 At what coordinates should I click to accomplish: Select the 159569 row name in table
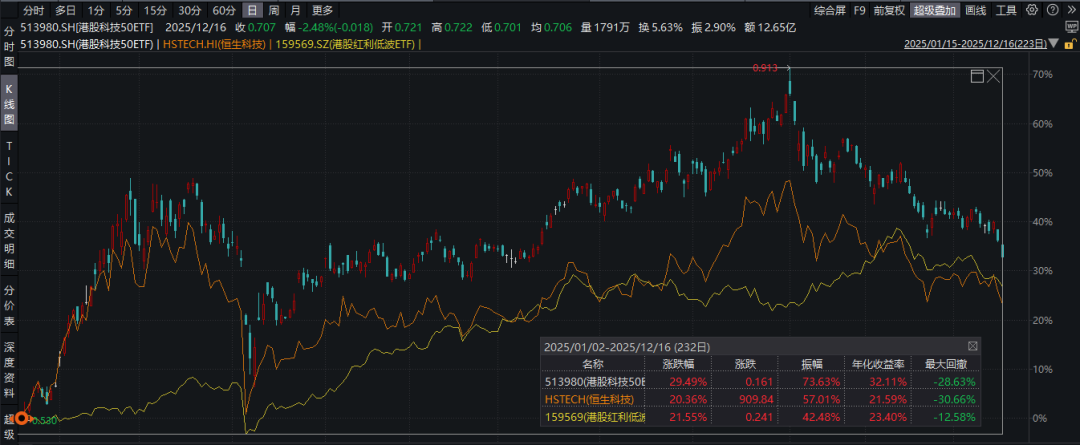pyautogui.click(x=592, y=416)
